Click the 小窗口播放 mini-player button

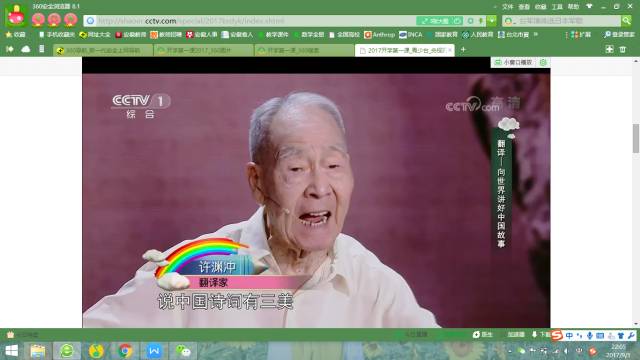[x=514, y=62]
